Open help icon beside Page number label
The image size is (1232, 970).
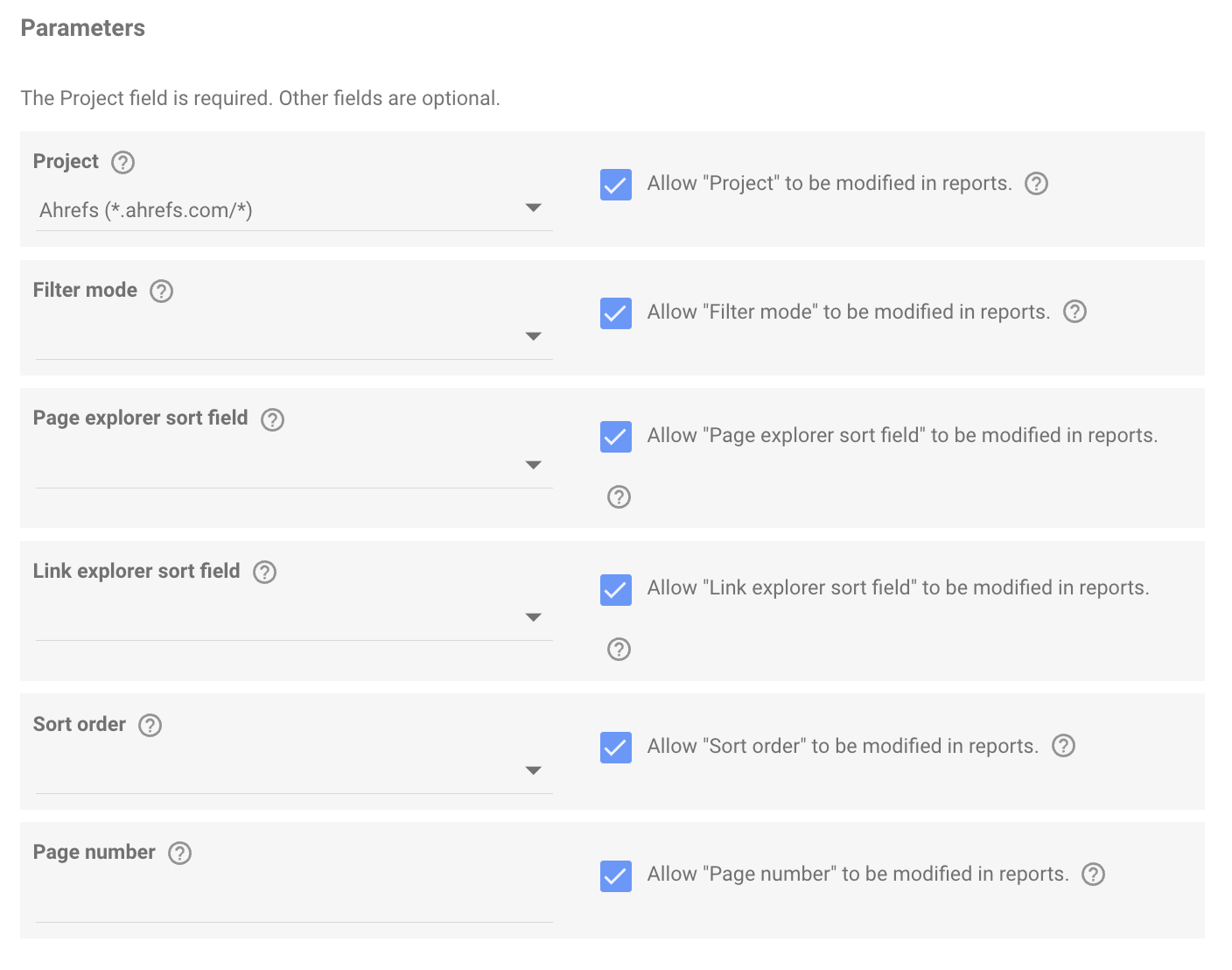coord(179,853)
